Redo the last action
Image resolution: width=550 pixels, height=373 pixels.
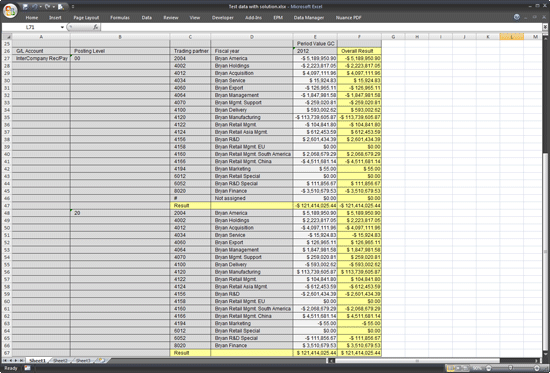47,7
